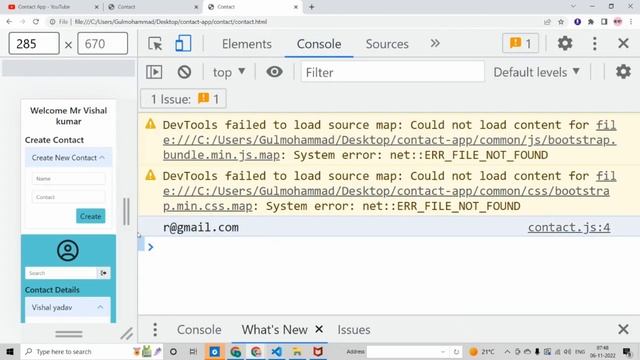Select the What's New drawer tab

(274, 330)
